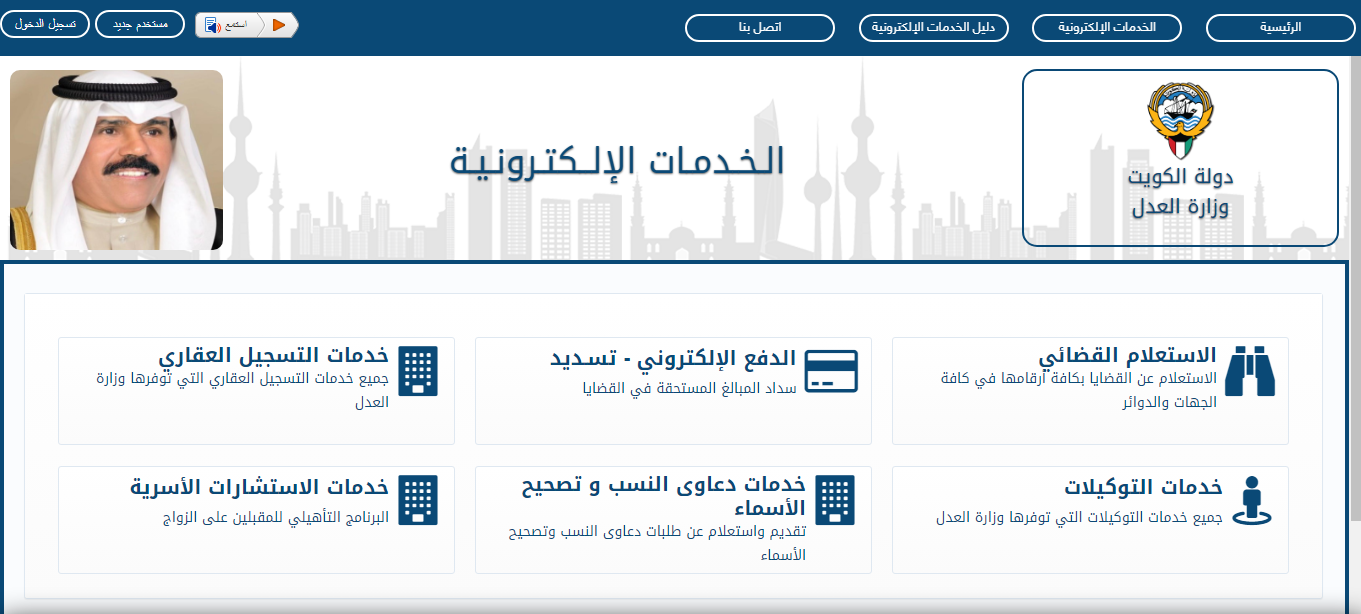Open the الدفع الإلكتروني - تسديد heading
The width and height of the screenshot is (1361, 614).
pyautogui.click(x=674, y=358)
